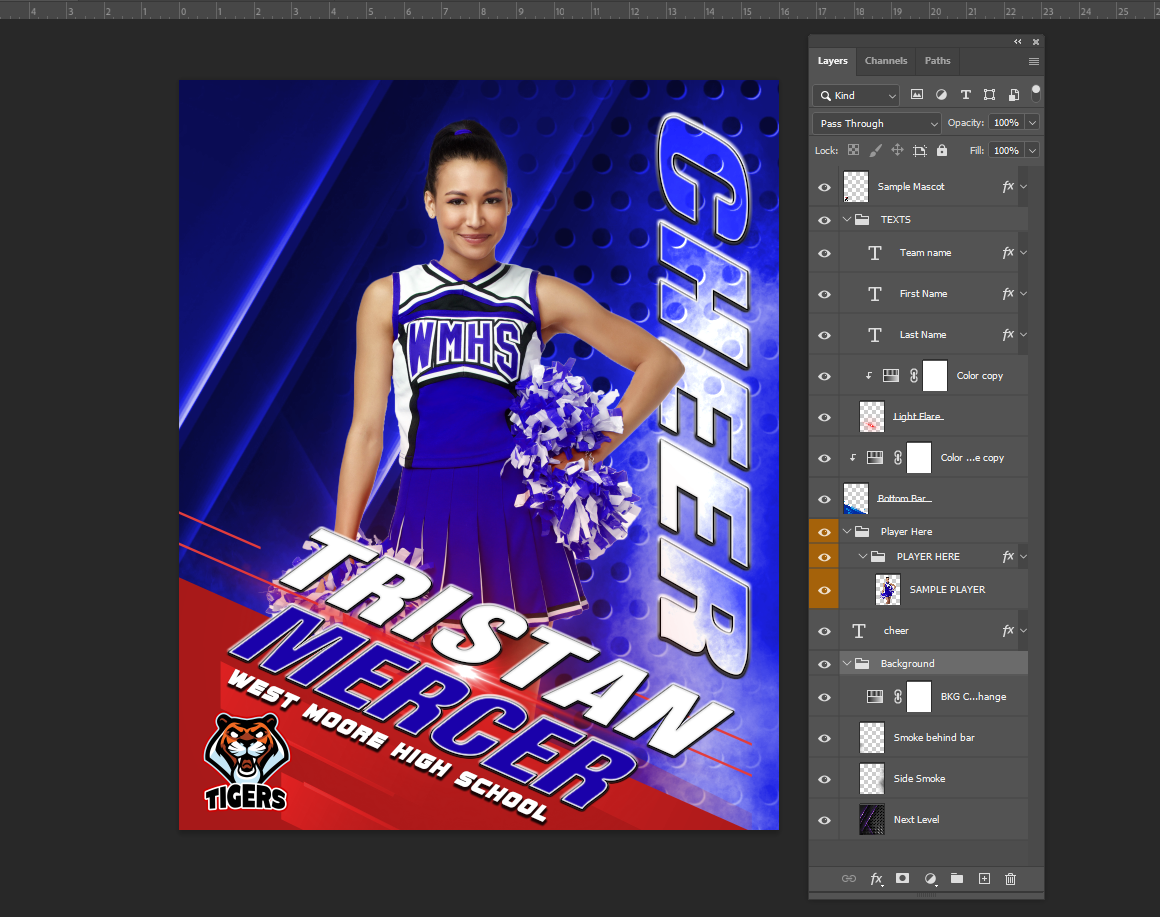The height and width of the screenshot is (917, 1160).
Task: Filter layers by shape layers icon
Action: click(x=989, y=95)
